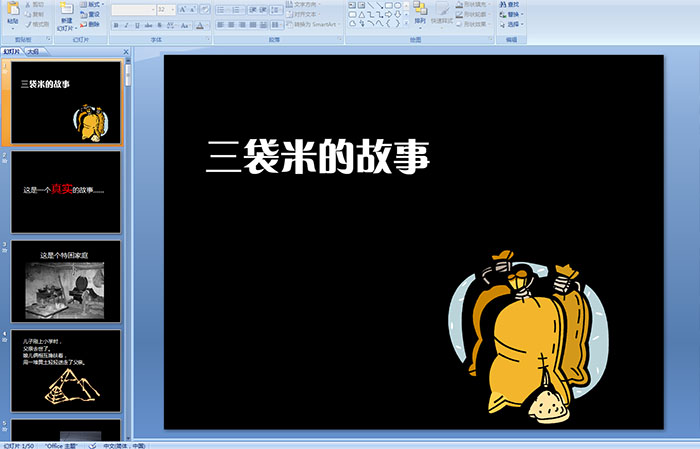This screenshot has height=449, width=700.
Task: Clear all formatting eraser icon
Action: click(x=205, y=9)
